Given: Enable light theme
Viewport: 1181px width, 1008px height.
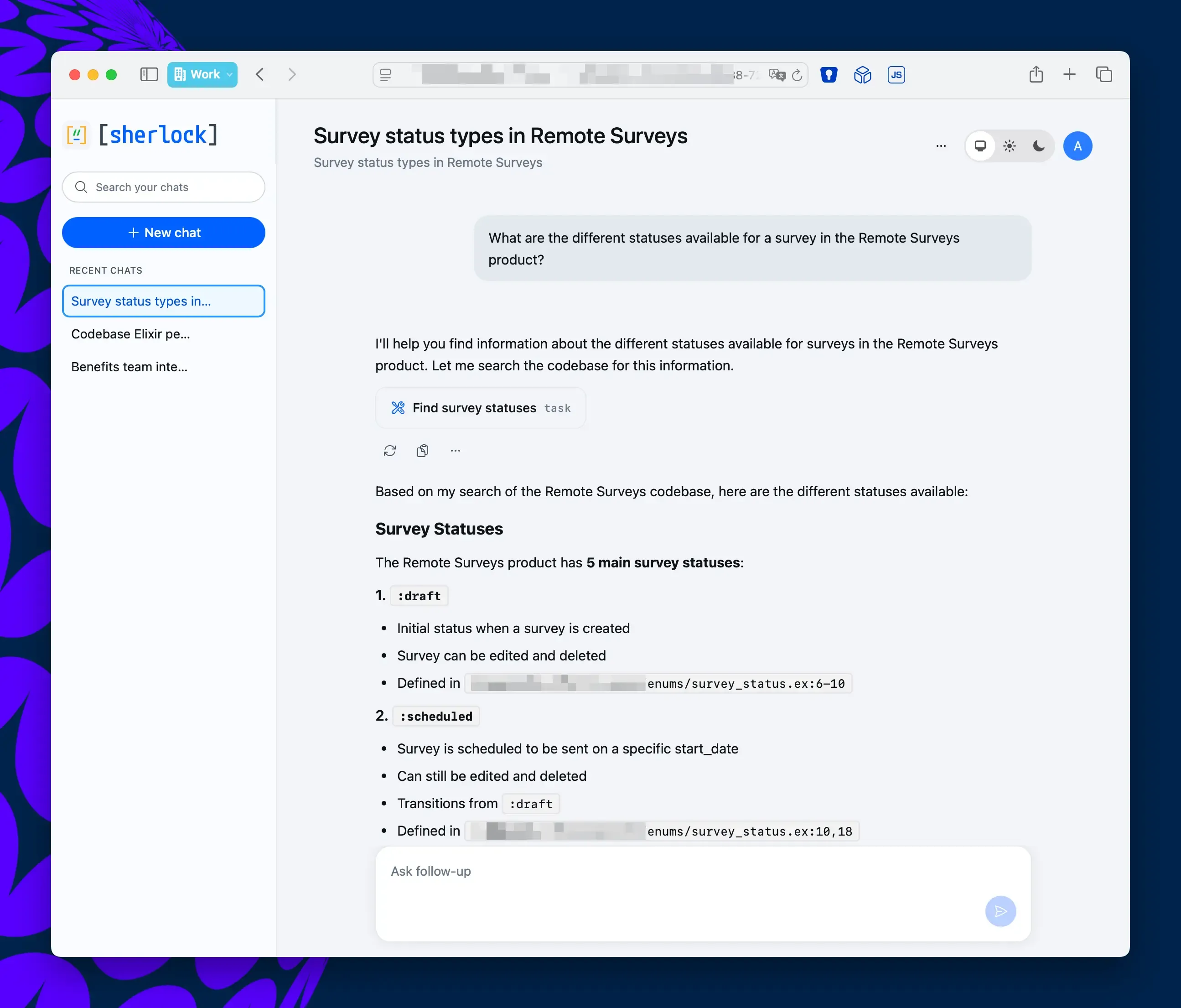Looking at the screenshot, I should [x=1010, y=146].
